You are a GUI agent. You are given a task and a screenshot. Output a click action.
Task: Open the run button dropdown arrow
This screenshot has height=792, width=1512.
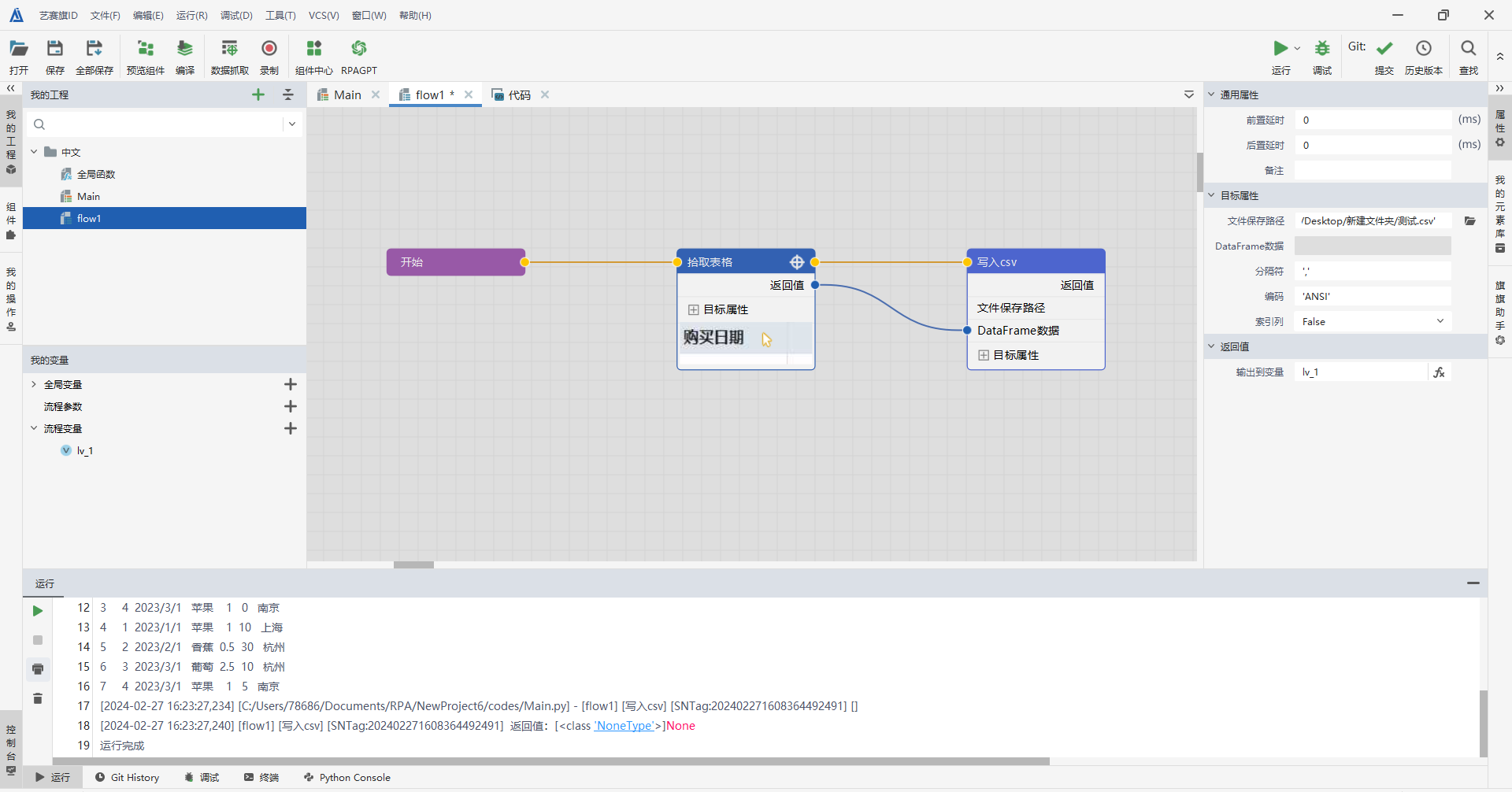(x=1297, y=48)
